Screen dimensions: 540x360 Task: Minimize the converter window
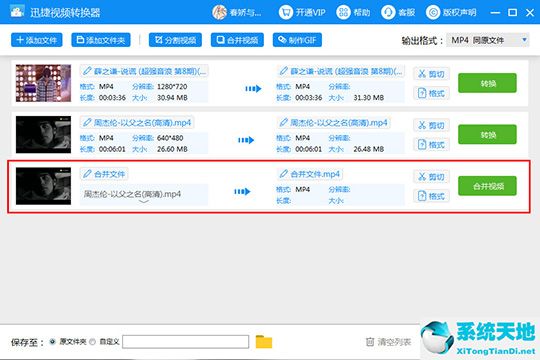point(495,13)
